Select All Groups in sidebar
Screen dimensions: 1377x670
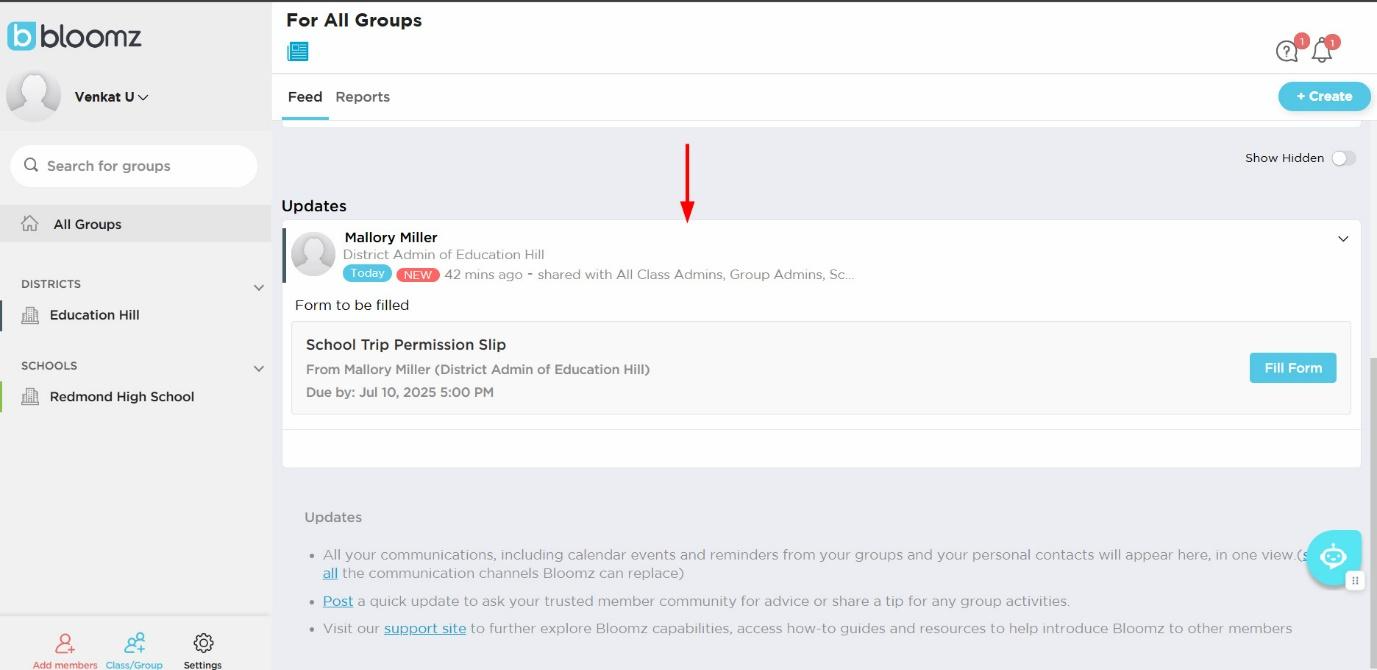coord(135,224)
